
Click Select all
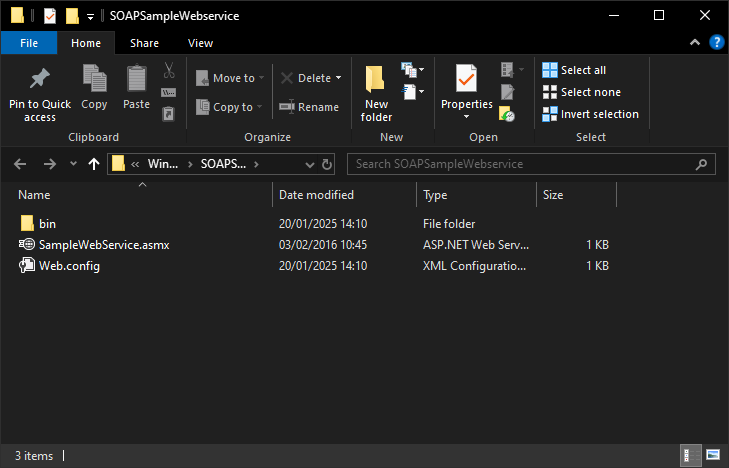point(574,70)
